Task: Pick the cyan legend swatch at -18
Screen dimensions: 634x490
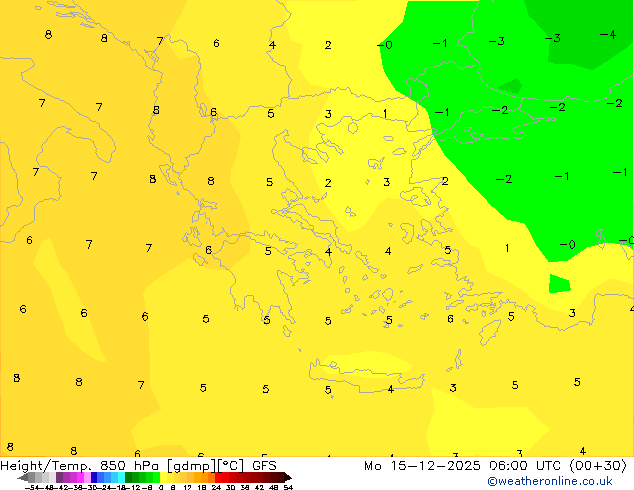Action: pyautogui.click(x=121, y=477)
